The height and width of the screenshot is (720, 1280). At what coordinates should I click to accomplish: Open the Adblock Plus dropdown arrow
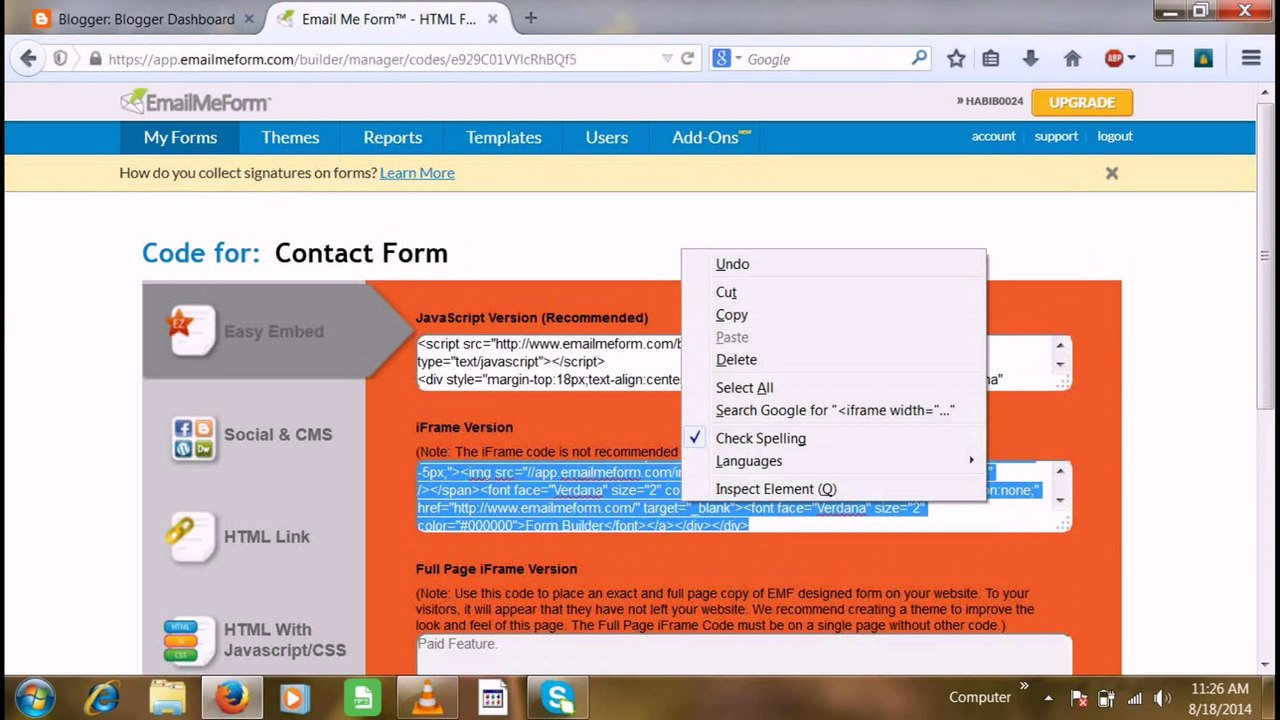click(1131, 59)
